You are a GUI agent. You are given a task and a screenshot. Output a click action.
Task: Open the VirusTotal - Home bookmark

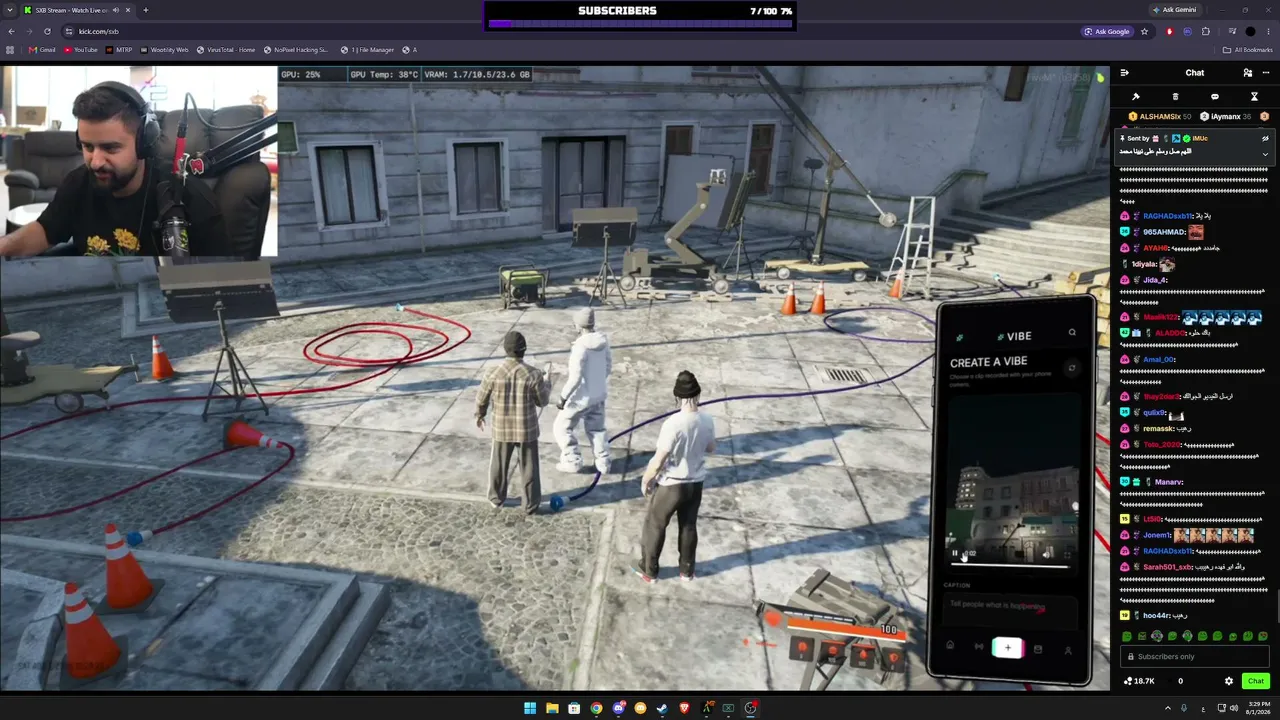(226, 50)
